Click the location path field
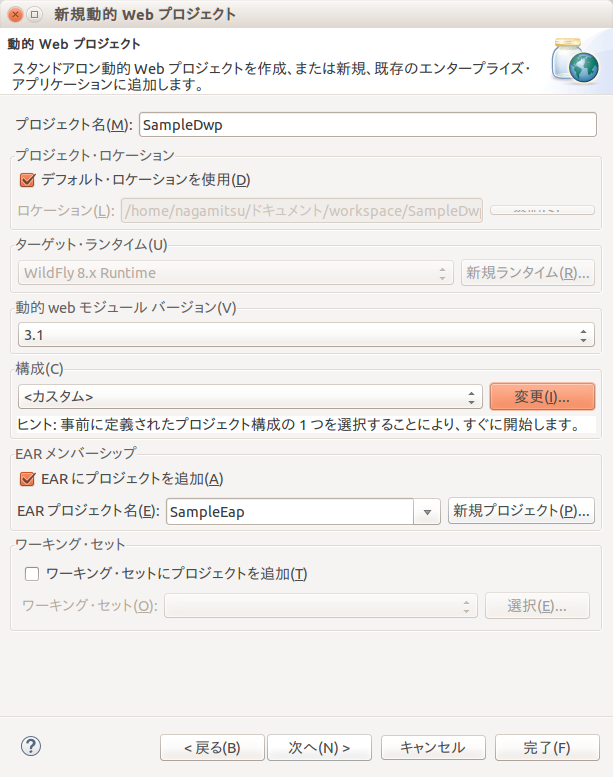Viewport: 613px width, 777px height. [302, 211]
